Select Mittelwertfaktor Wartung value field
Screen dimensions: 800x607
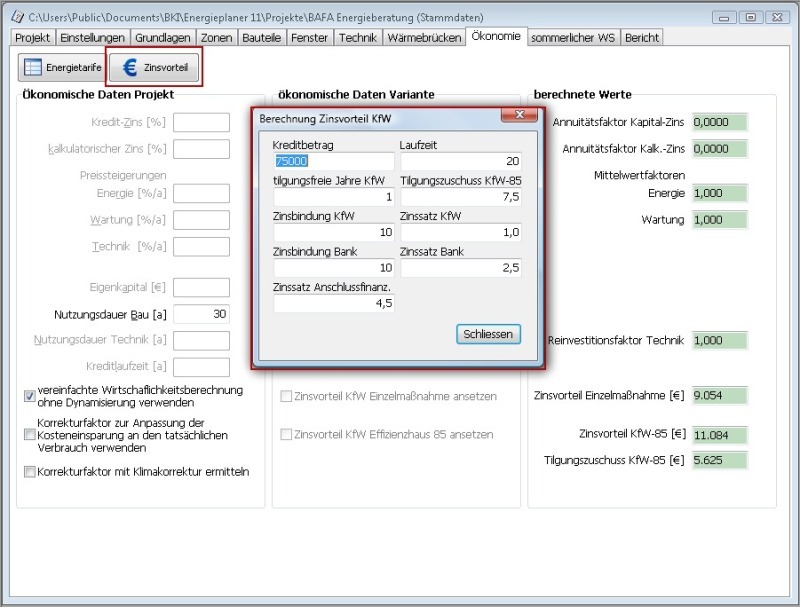coord(720,220)
